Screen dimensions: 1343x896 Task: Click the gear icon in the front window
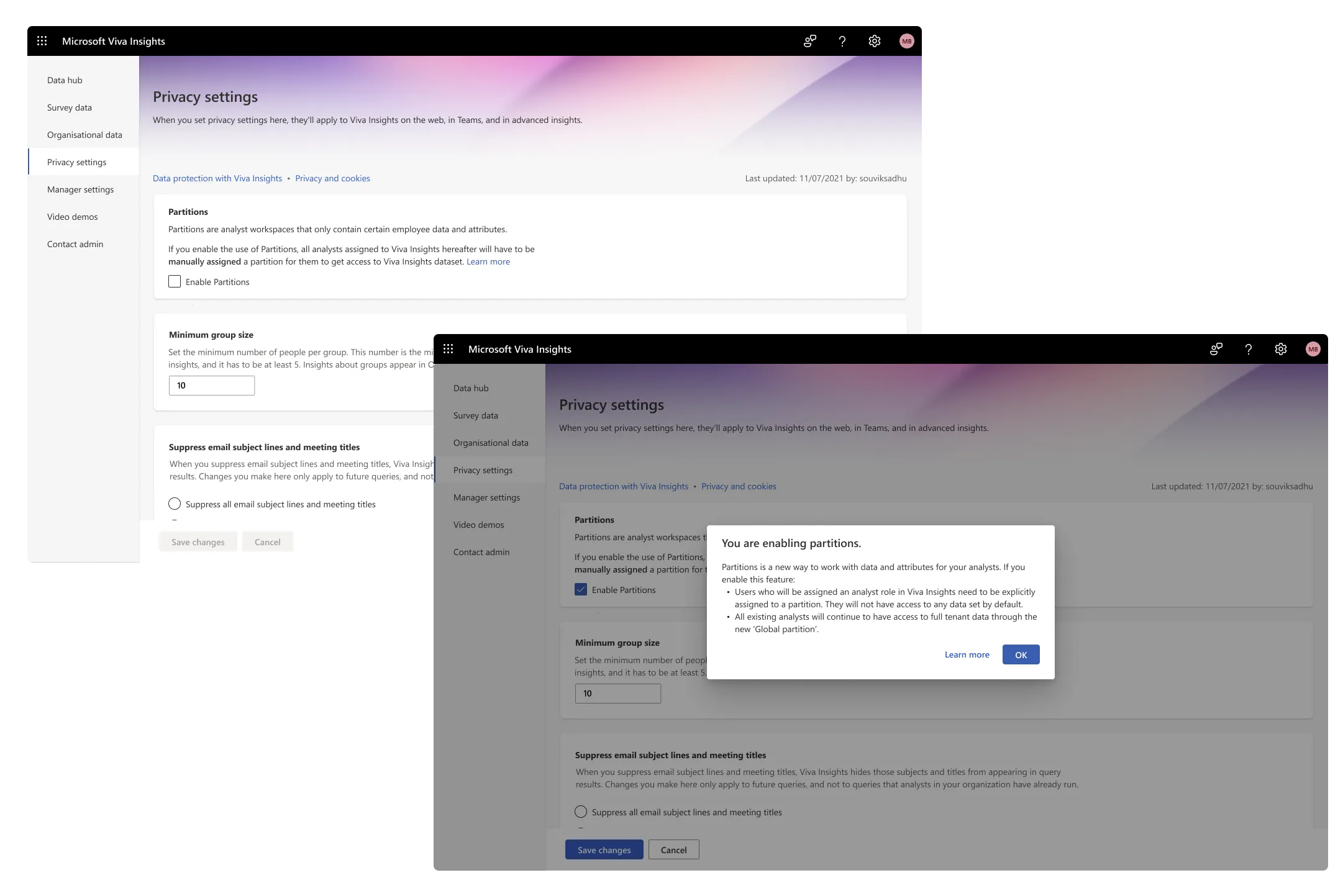(x=1281, y=349)
